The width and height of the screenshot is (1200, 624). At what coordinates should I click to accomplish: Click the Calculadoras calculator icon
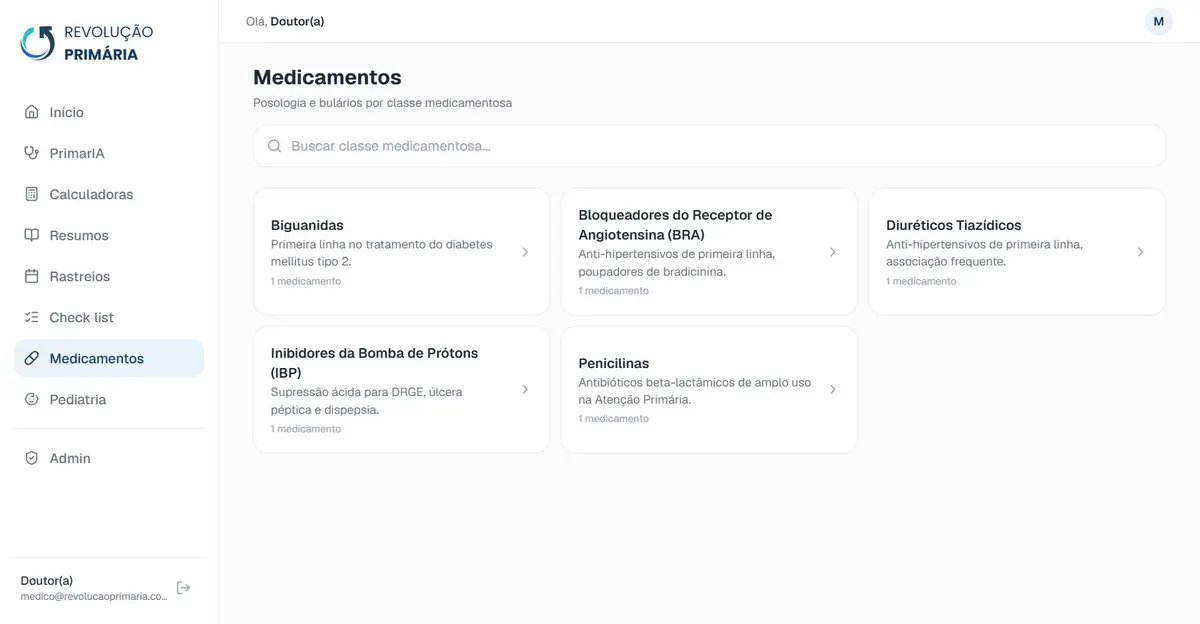[x=31, y=194]
